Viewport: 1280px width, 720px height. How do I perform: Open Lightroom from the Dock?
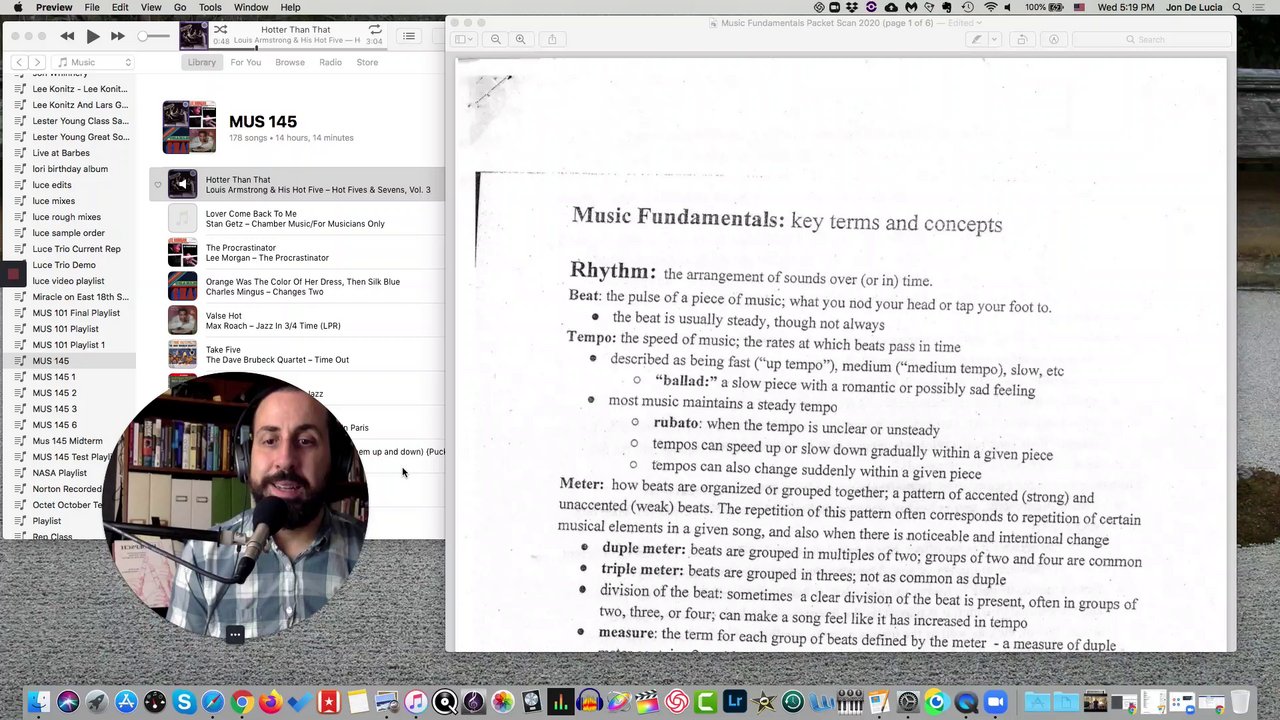point(735,702)
